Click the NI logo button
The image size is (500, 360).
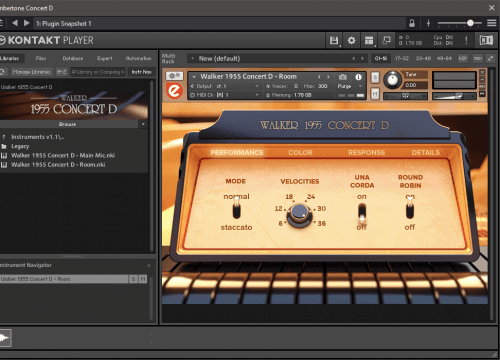(486, 40)
